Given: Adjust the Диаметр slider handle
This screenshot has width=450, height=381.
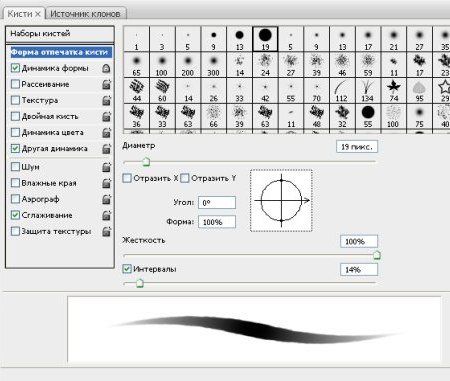Looking at the screenshot, I should (x=146, y=162).
